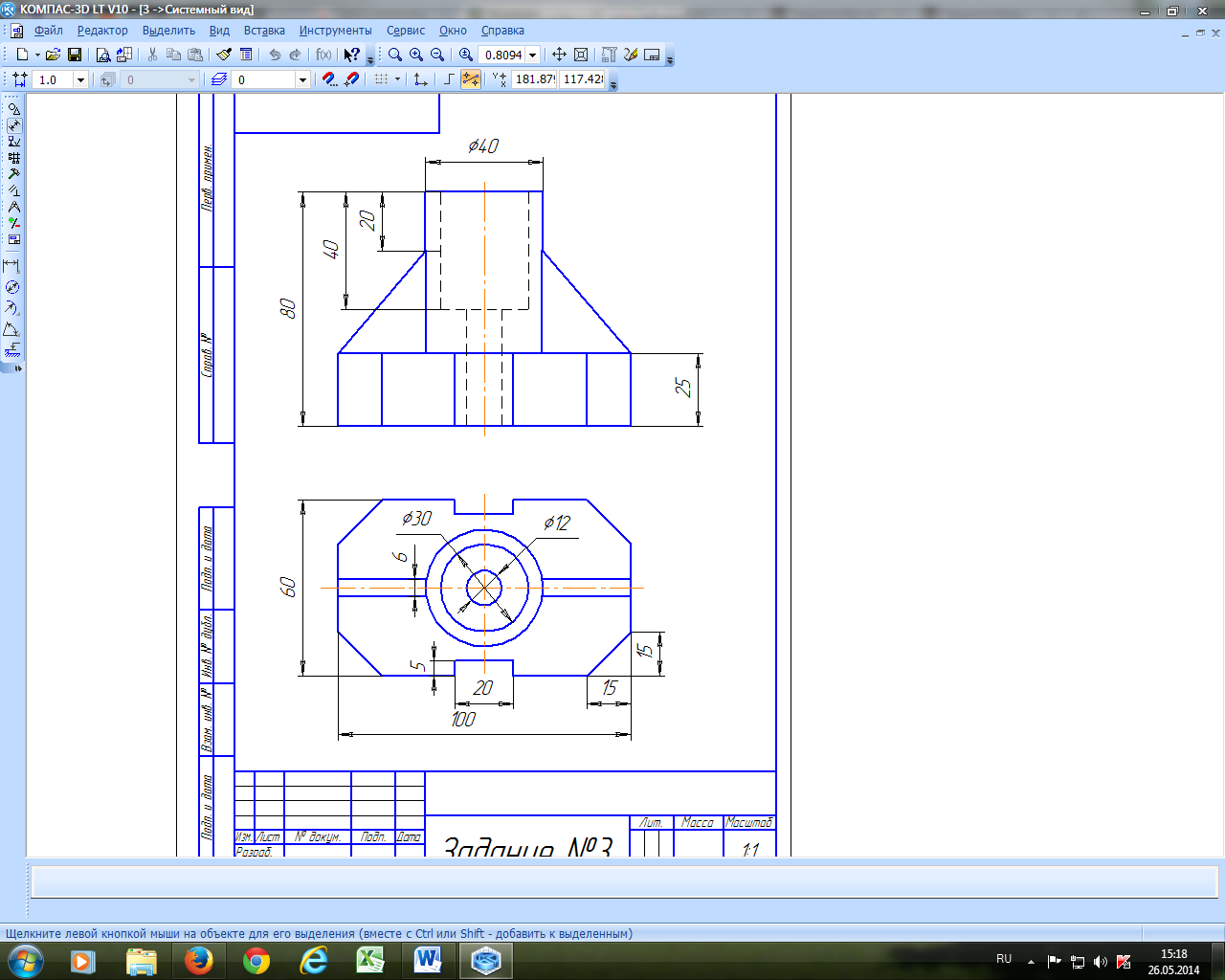
Task: Open Google Chrome from taskbar
Action: (x=256, y=960)
